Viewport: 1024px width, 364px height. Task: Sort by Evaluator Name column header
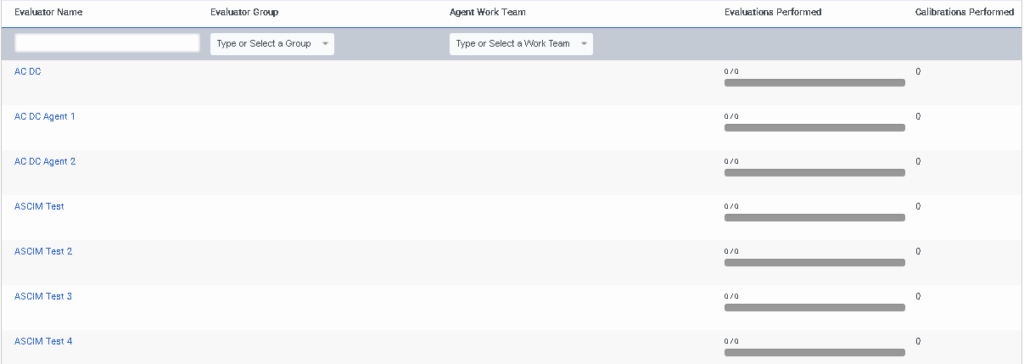click(x=48, y=12)
